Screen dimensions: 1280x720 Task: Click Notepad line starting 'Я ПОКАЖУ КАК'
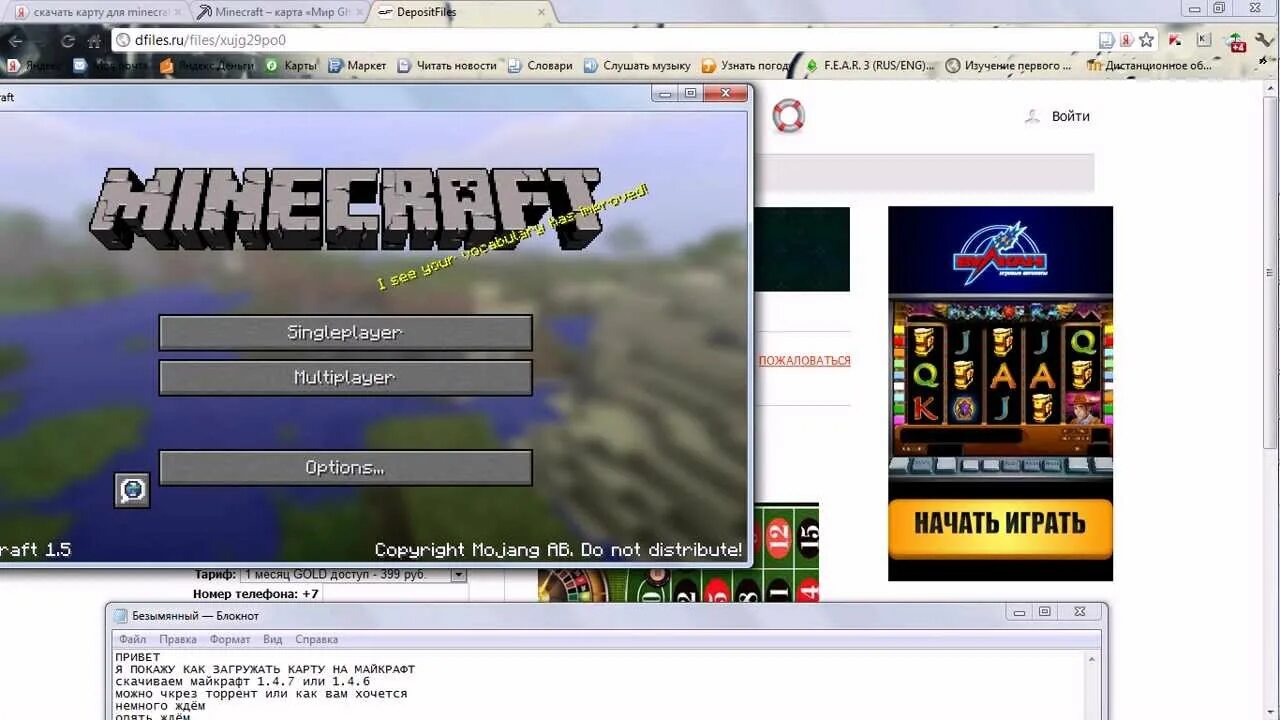pyautogui.click(x=265, y=669)
